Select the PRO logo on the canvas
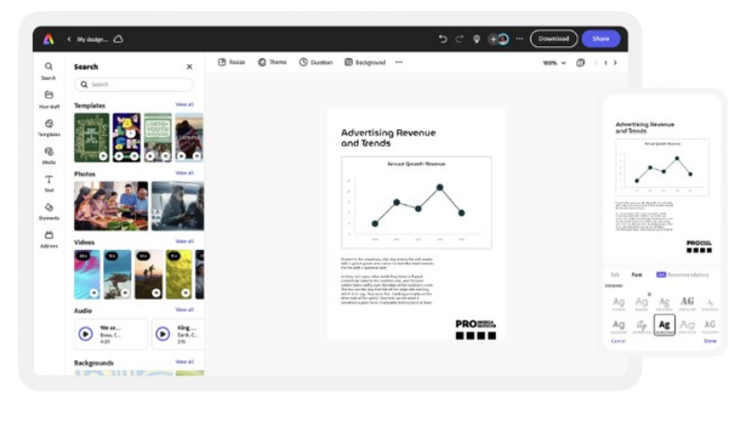The height and width of the screenshot is (421, 750). 475,330
